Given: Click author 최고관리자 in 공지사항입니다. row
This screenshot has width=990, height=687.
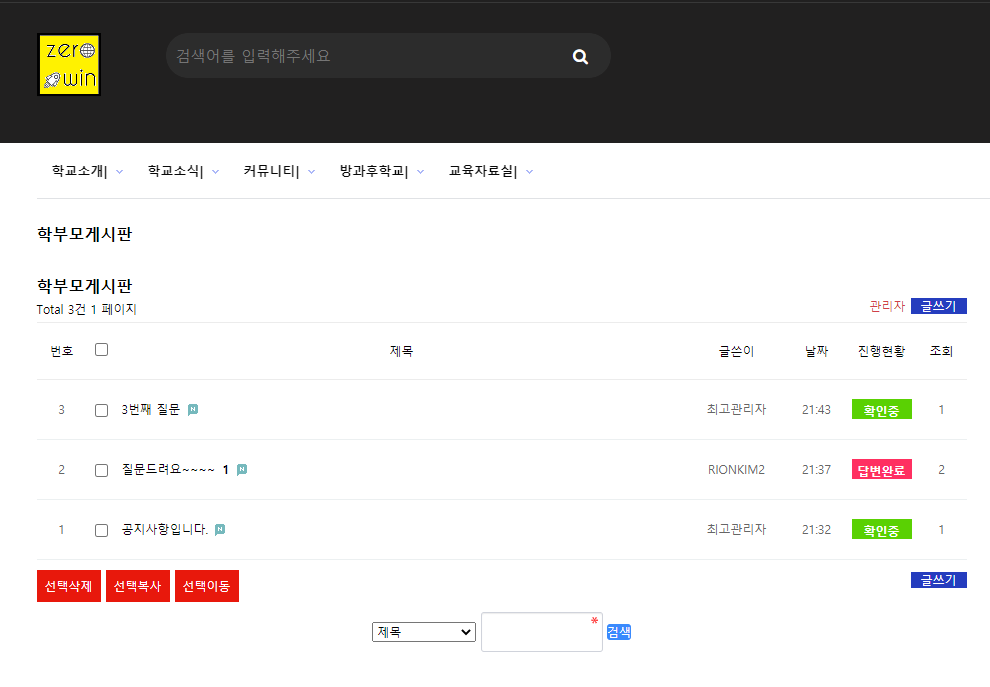Looking at the screenshot, I should (736, 530).
